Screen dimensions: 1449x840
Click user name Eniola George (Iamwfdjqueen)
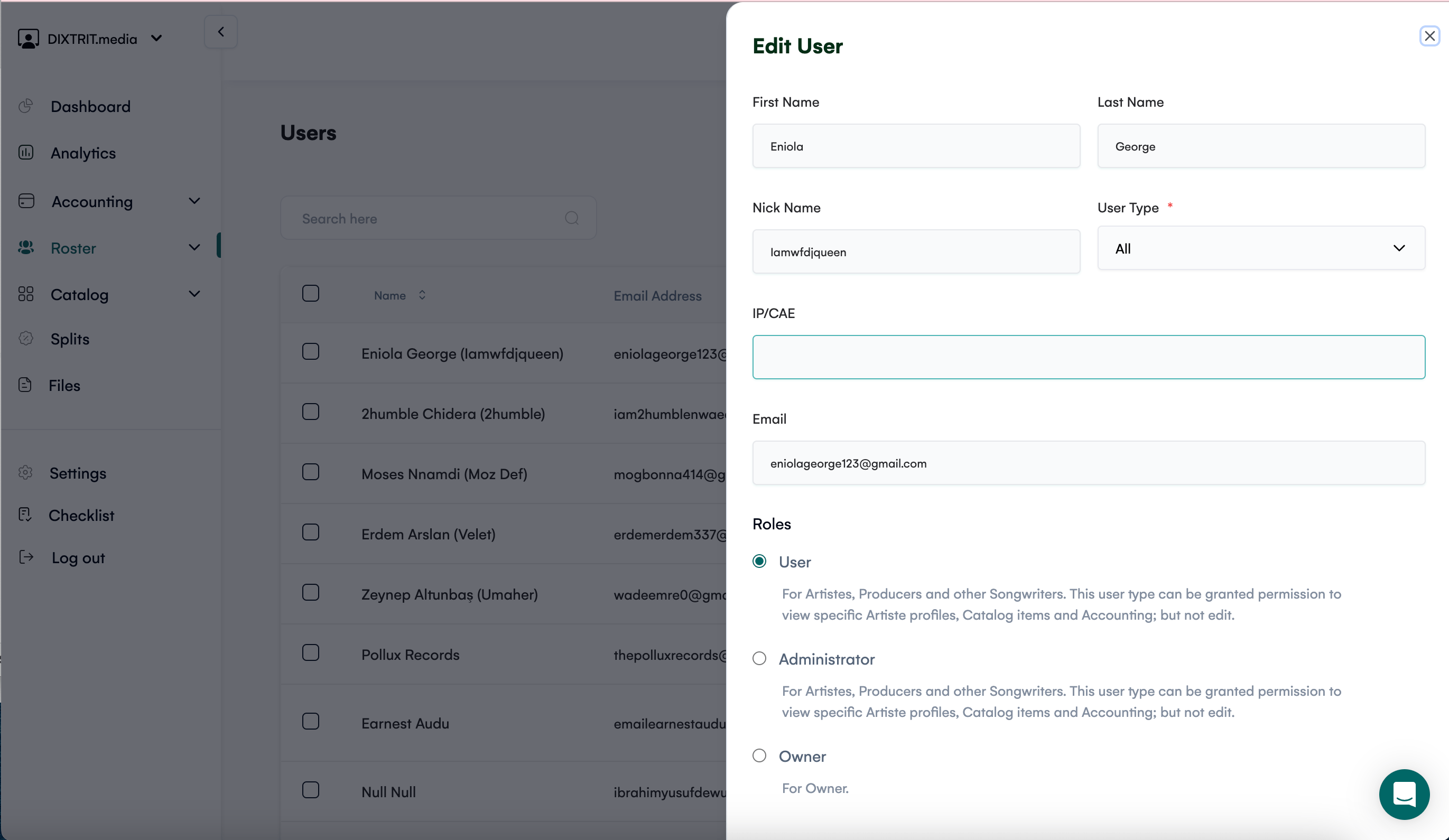tap(462, 353)
